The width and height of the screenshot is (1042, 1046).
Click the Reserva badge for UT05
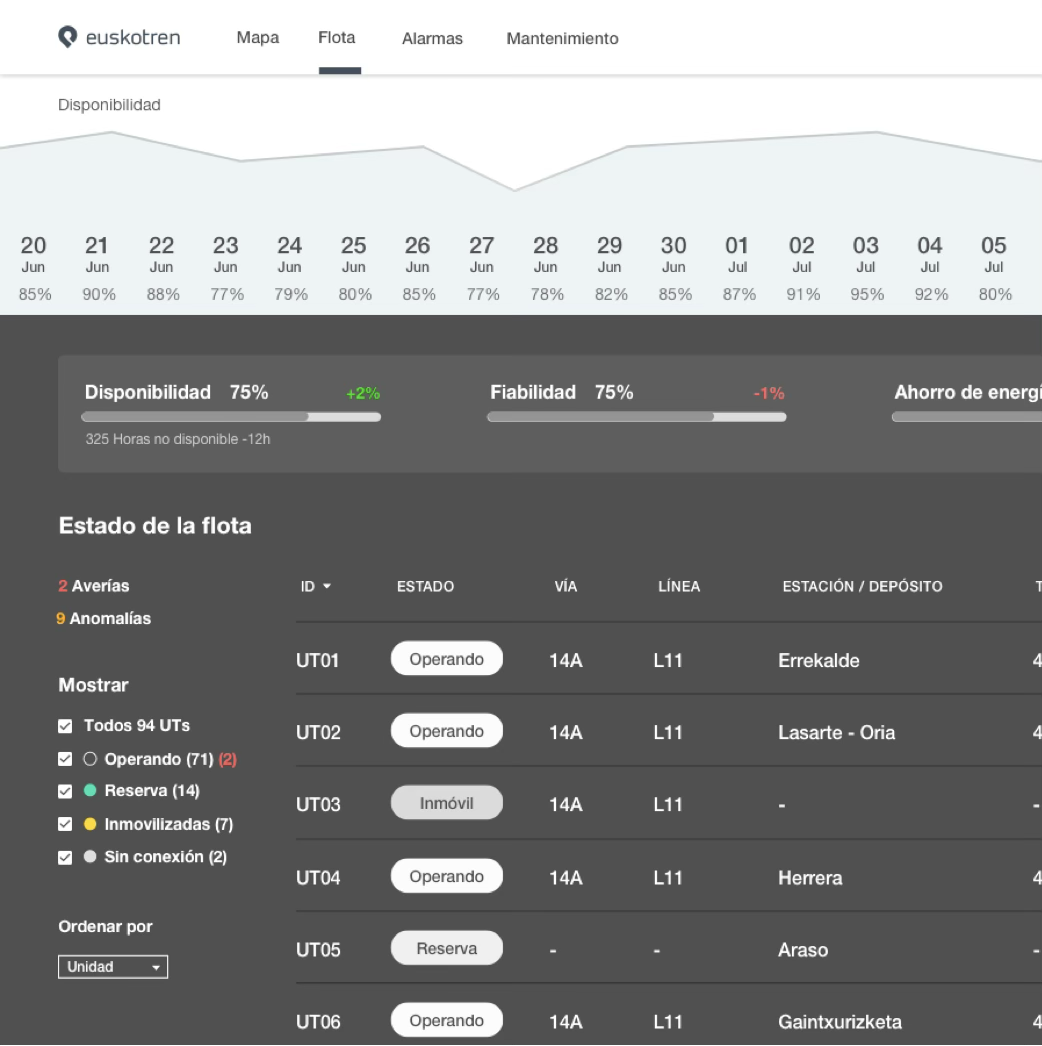point(446,949)
